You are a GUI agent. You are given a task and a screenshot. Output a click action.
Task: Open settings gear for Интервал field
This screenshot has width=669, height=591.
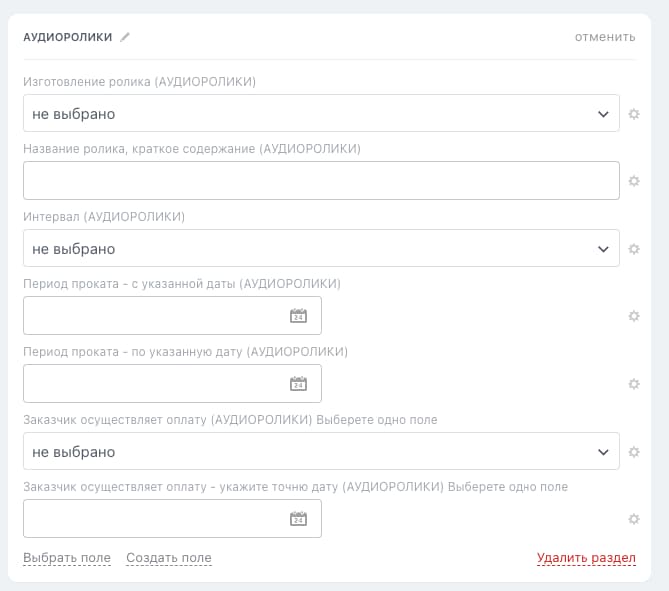(633, 249)
